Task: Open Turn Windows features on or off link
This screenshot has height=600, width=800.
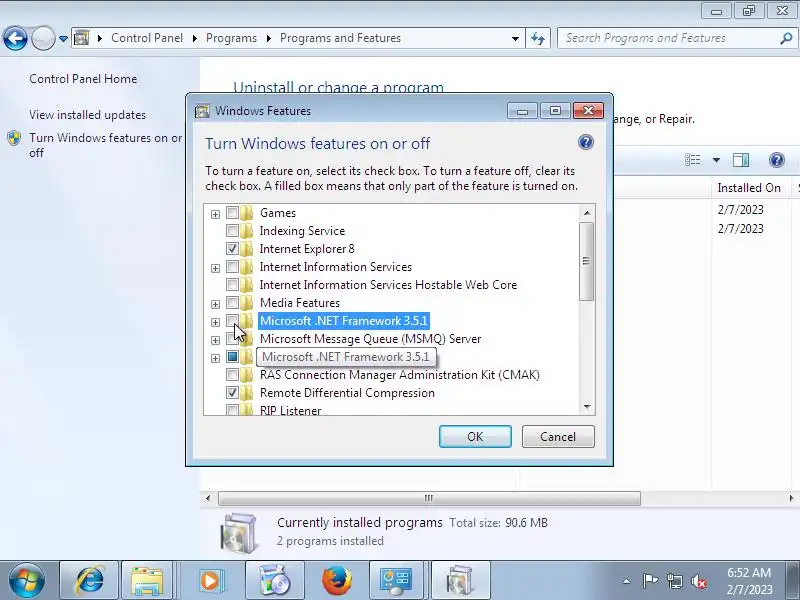Action: point(105,145)
